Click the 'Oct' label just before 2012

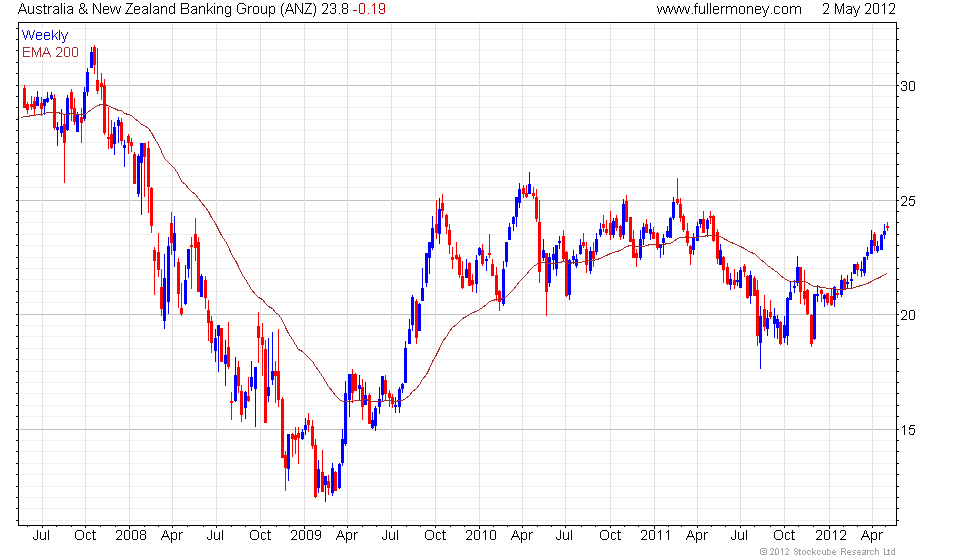(x=784, y=536)
